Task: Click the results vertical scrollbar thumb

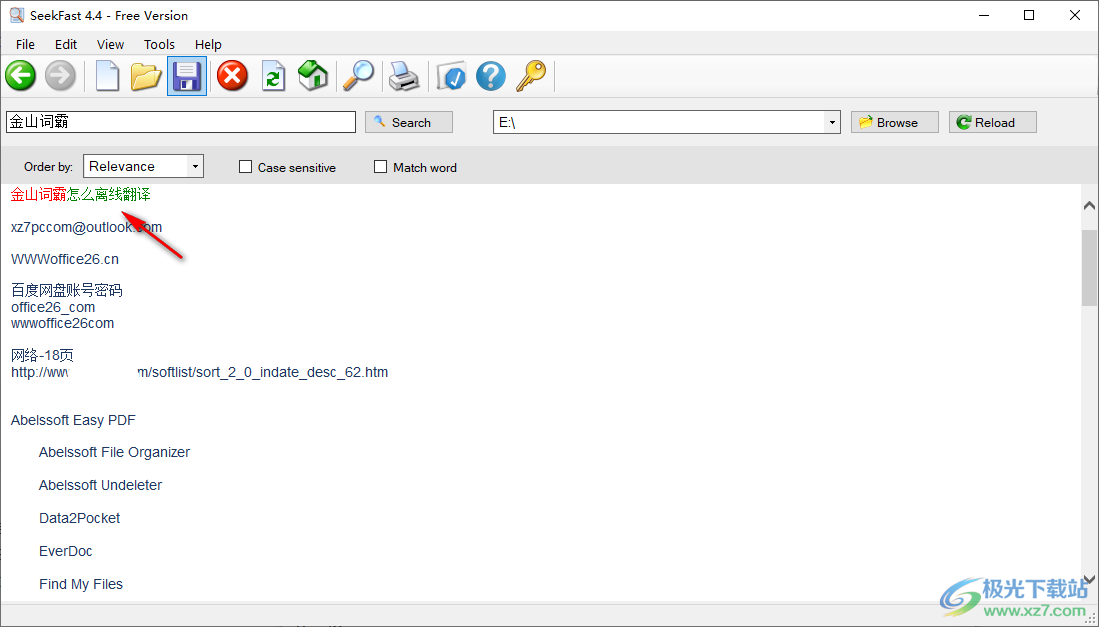Action: tap(1089, 268)
